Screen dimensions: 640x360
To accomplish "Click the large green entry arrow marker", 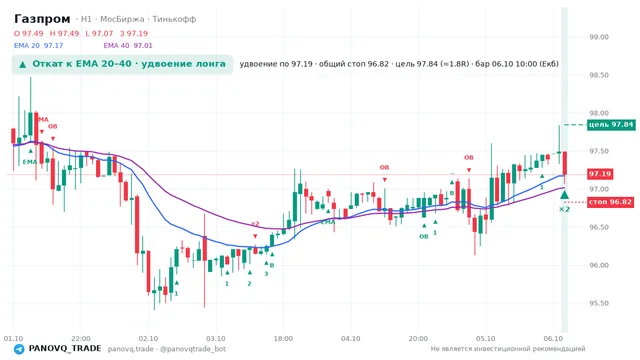I will click(564, 195).
